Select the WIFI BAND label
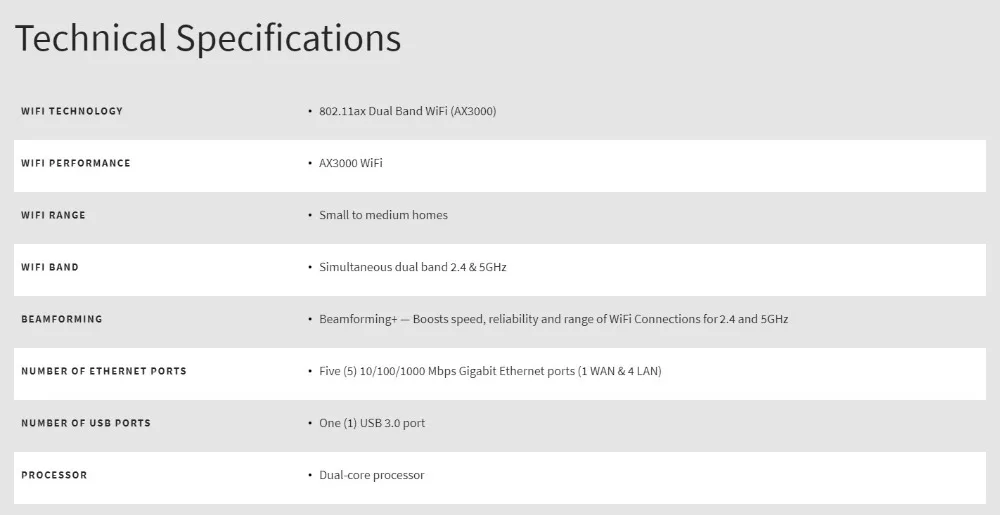Screen dimensions: 1000x515 pos(50,267)
